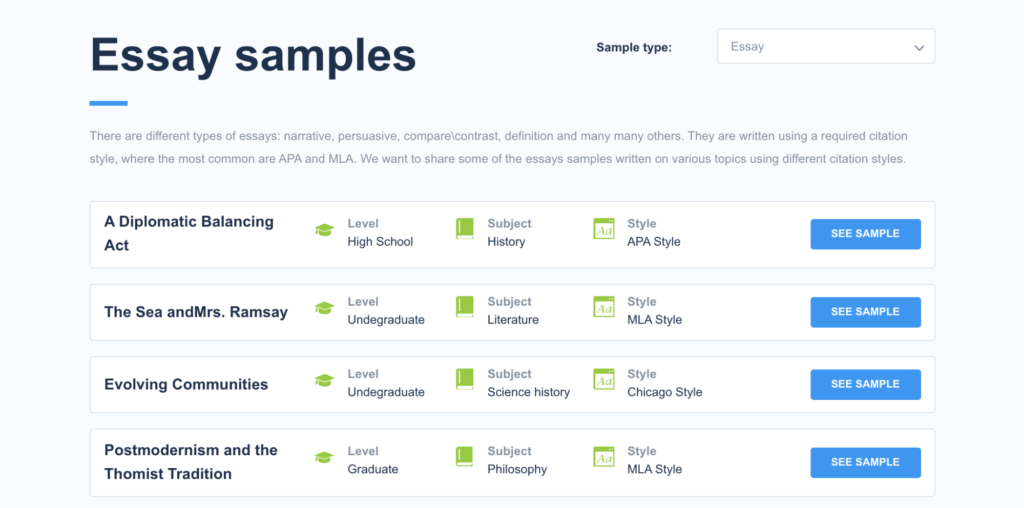Screen dimensions: 1024x508
Task: Click graduation cap icon in Diplomatic Balancing Act row
Action: click(324, 229)
